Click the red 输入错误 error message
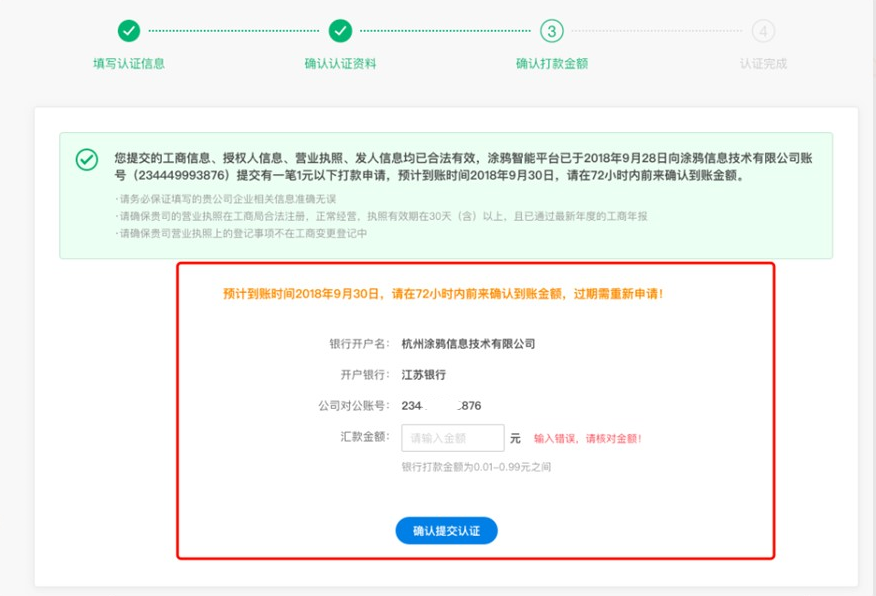This screenshot has width=876, height=596. [x=588, y=438]
